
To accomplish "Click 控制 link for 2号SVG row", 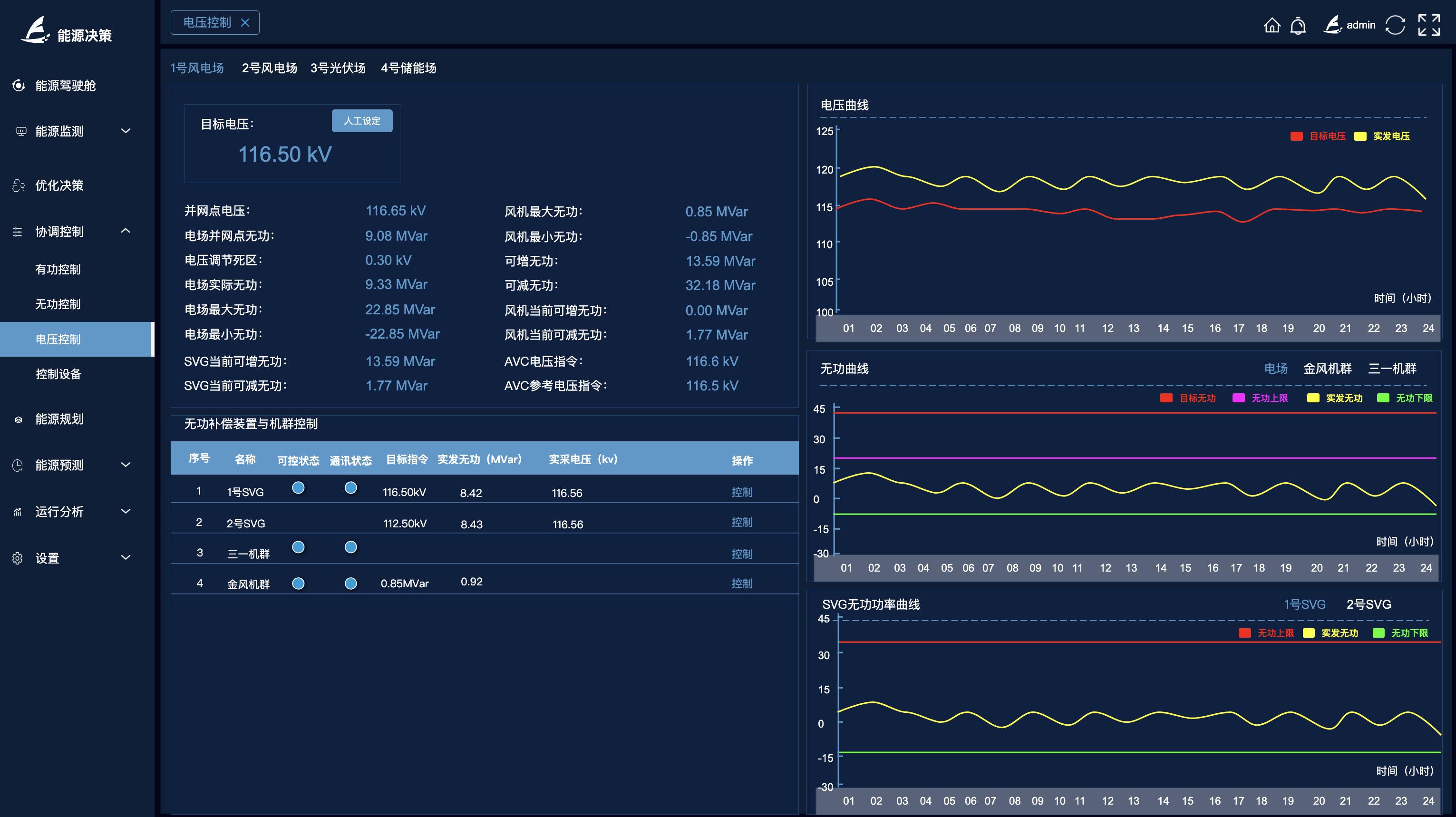I will [x=742, y=523].
